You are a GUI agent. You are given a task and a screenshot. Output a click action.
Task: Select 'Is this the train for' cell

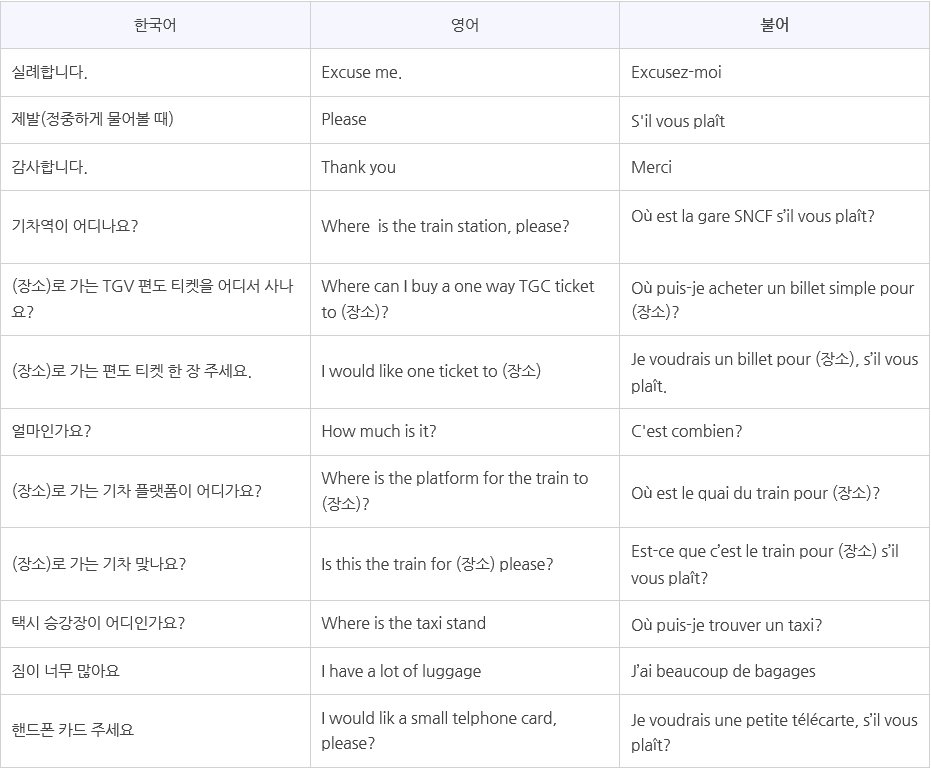point(465,564)
